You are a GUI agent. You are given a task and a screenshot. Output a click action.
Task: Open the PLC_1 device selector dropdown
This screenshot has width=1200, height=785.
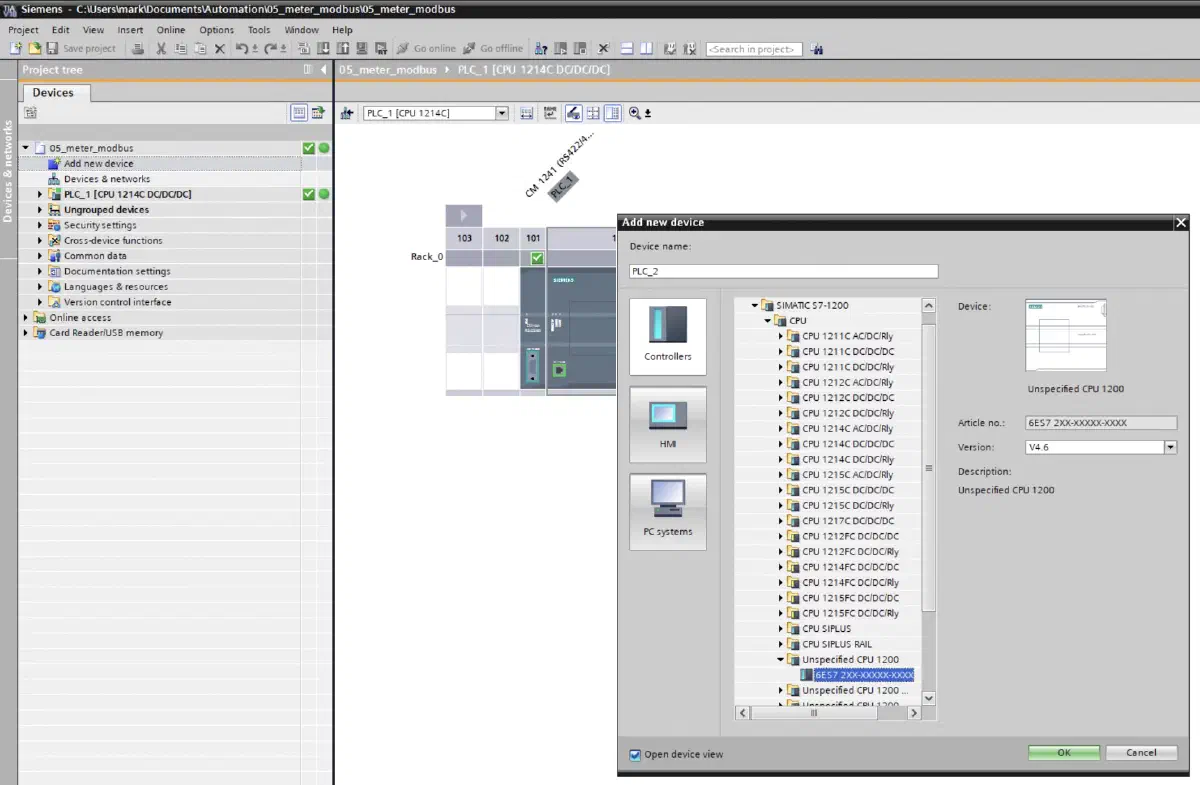pyautogui.click(x=502, y=113)
